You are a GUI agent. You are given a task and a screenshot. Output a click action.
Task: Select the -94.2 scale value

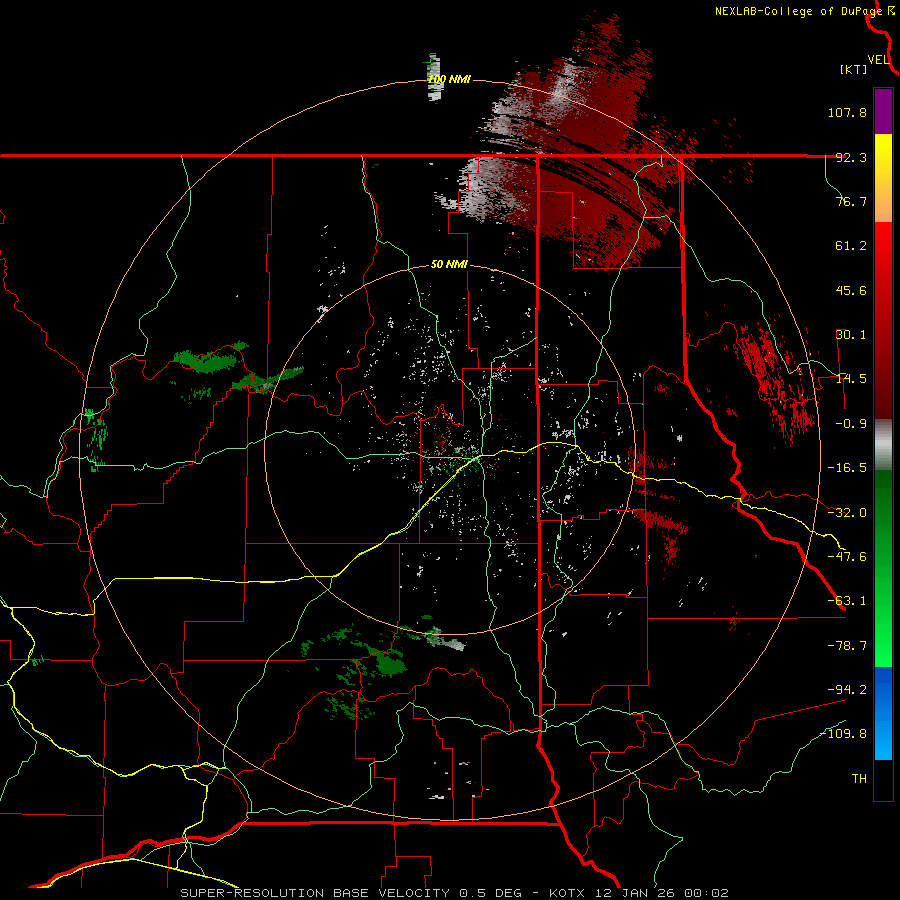click(847, 689)
